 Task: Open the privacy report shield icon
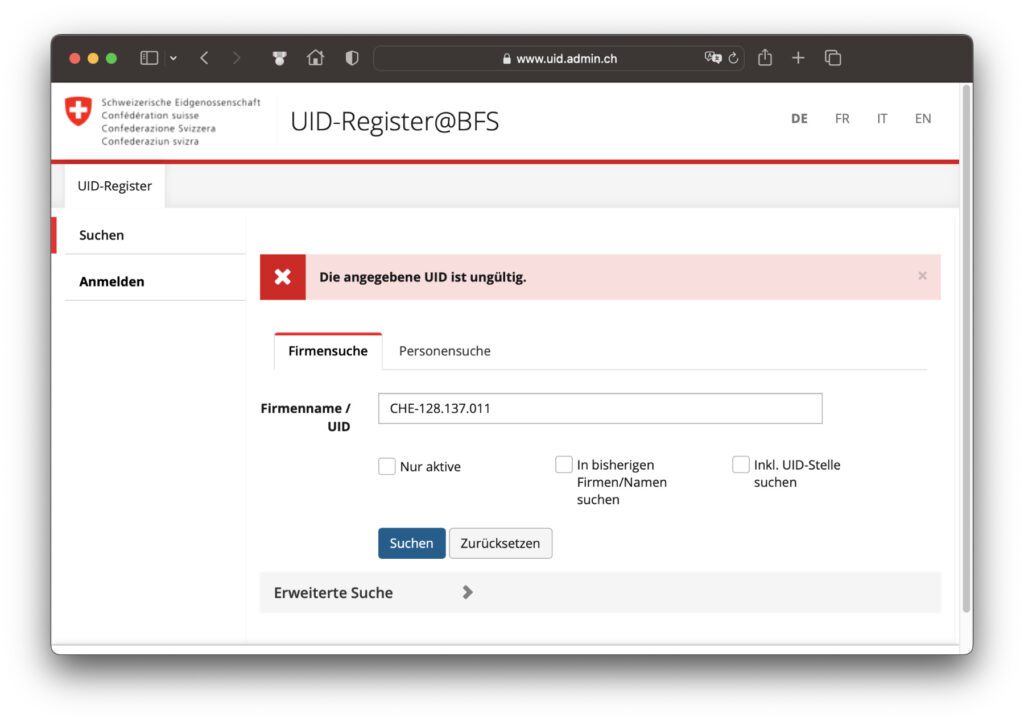coord(351,58)
